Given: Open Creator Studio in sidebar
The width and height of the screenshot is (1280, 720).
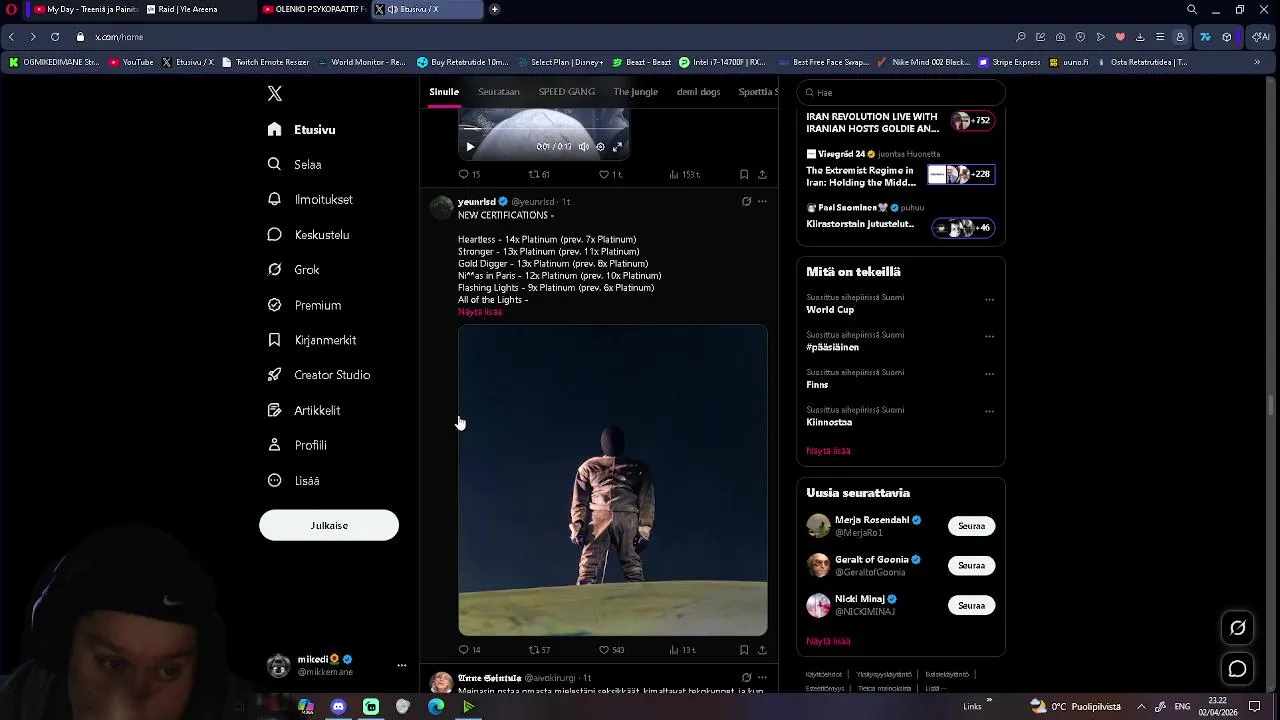Looking at the screenshot, I should pyautogui.click(x=319, y=375).
